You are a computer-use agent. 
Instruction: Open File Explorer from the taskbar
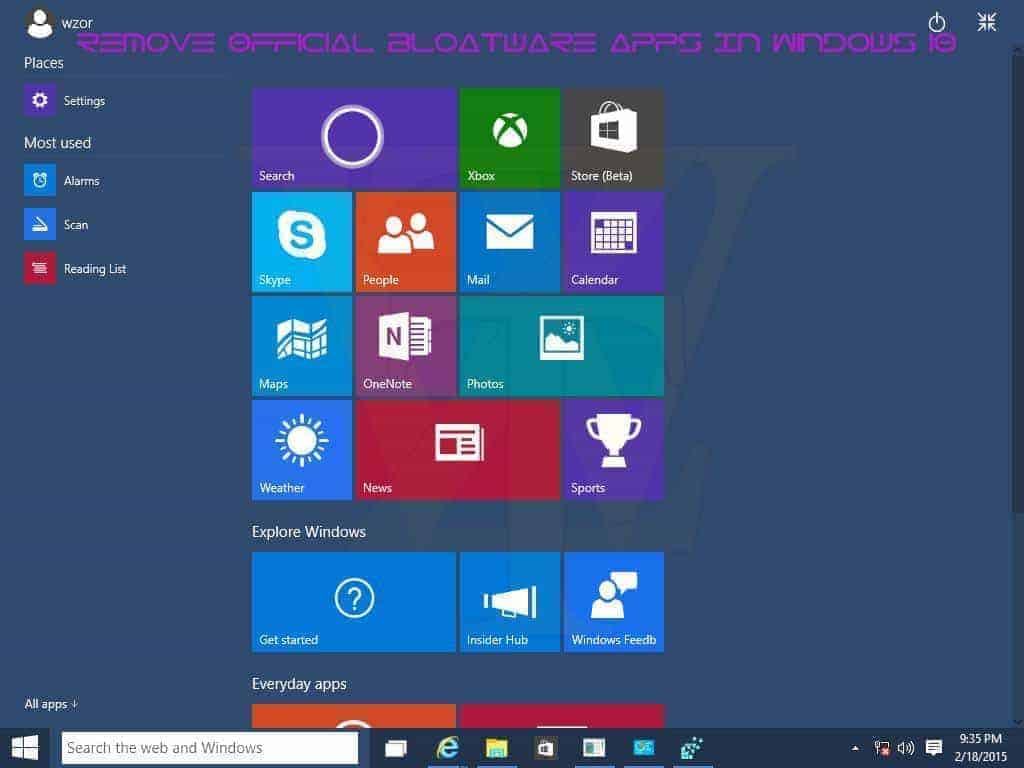496,748
